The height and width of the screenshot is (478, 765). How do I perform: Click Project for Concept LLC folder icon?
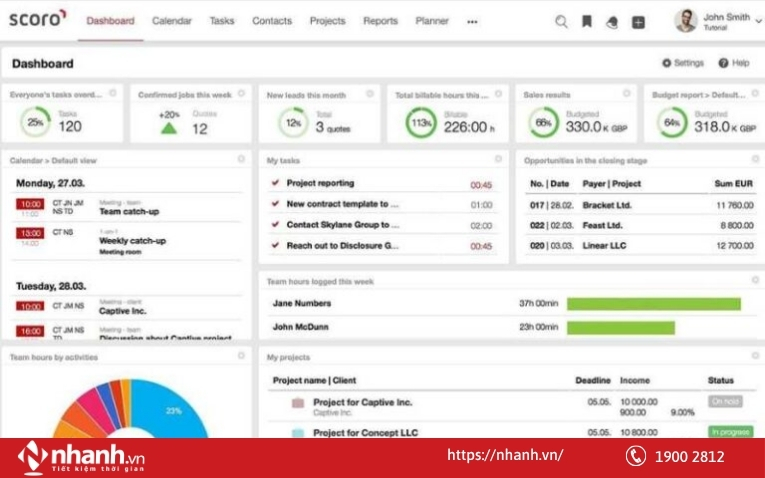click(298, 433)
